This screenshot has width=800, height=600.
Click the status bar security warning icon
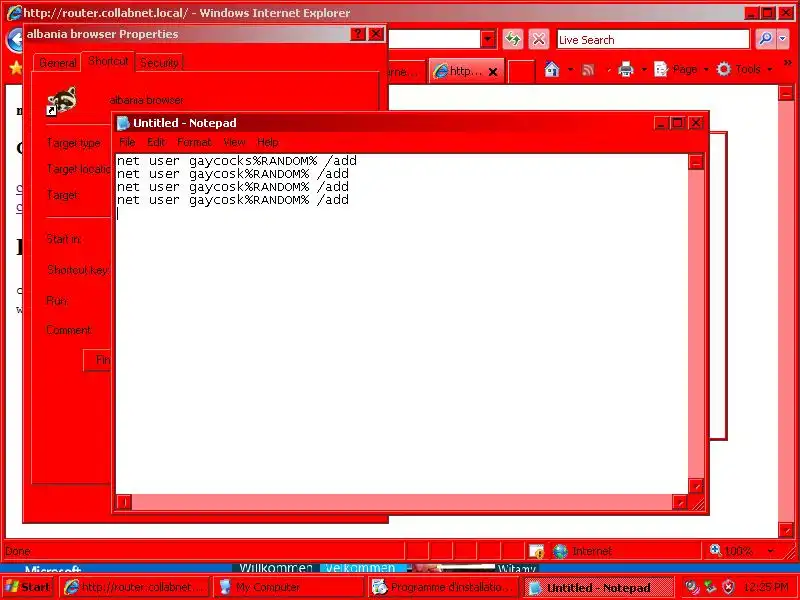[x=536, y=551]
